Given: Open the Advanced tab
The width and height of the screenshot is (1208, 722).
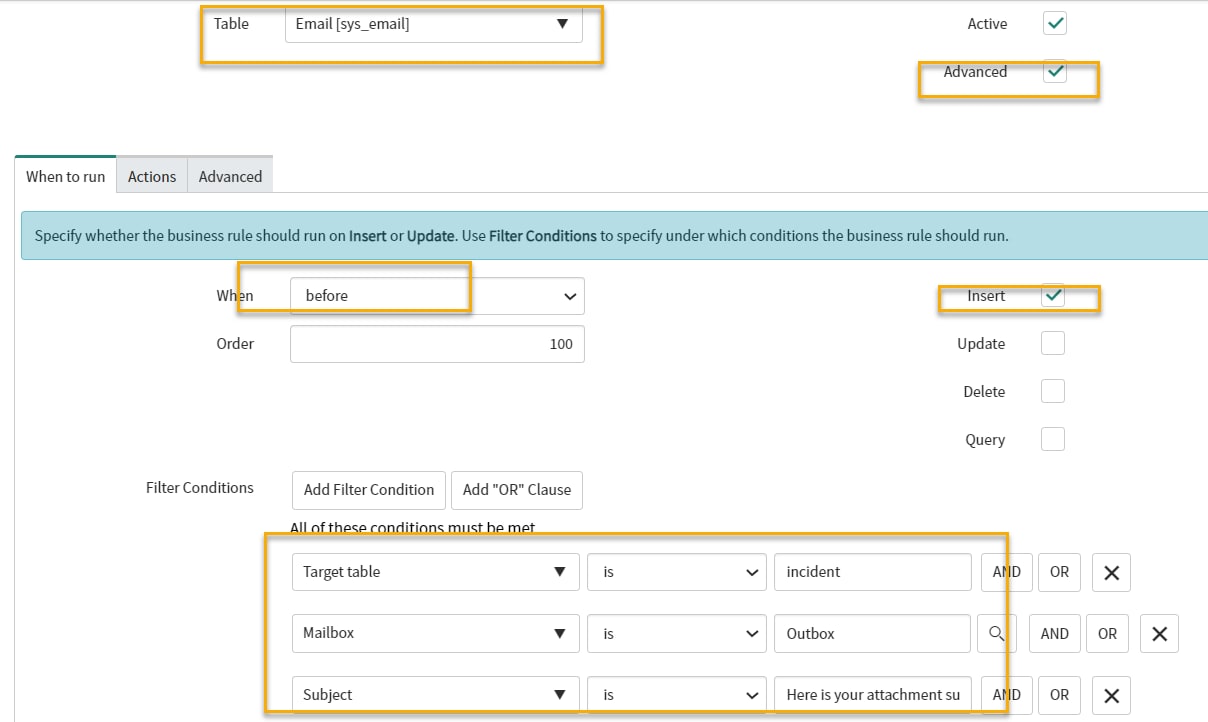Looking at the screenshot, I should pyautogui.click(x=230, y=175).
